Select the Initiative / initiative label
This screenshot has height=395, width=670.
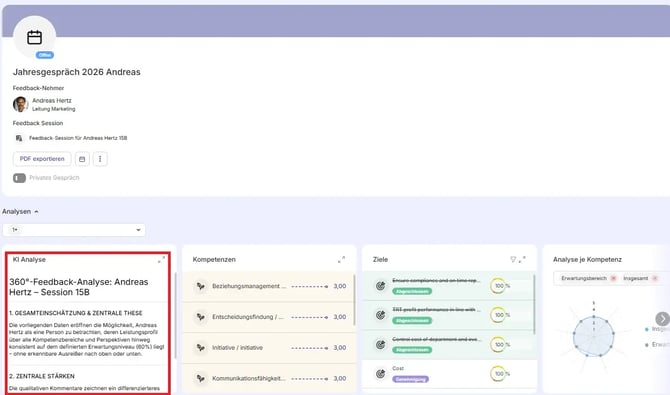(237, 348)
